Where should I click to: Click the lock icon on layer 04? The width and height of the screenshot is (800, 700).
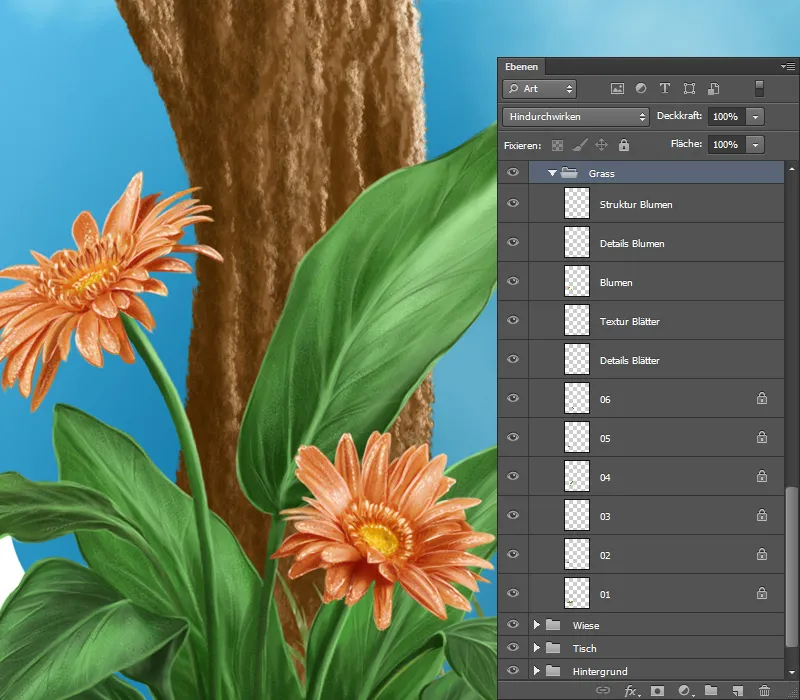click(762, 476)
